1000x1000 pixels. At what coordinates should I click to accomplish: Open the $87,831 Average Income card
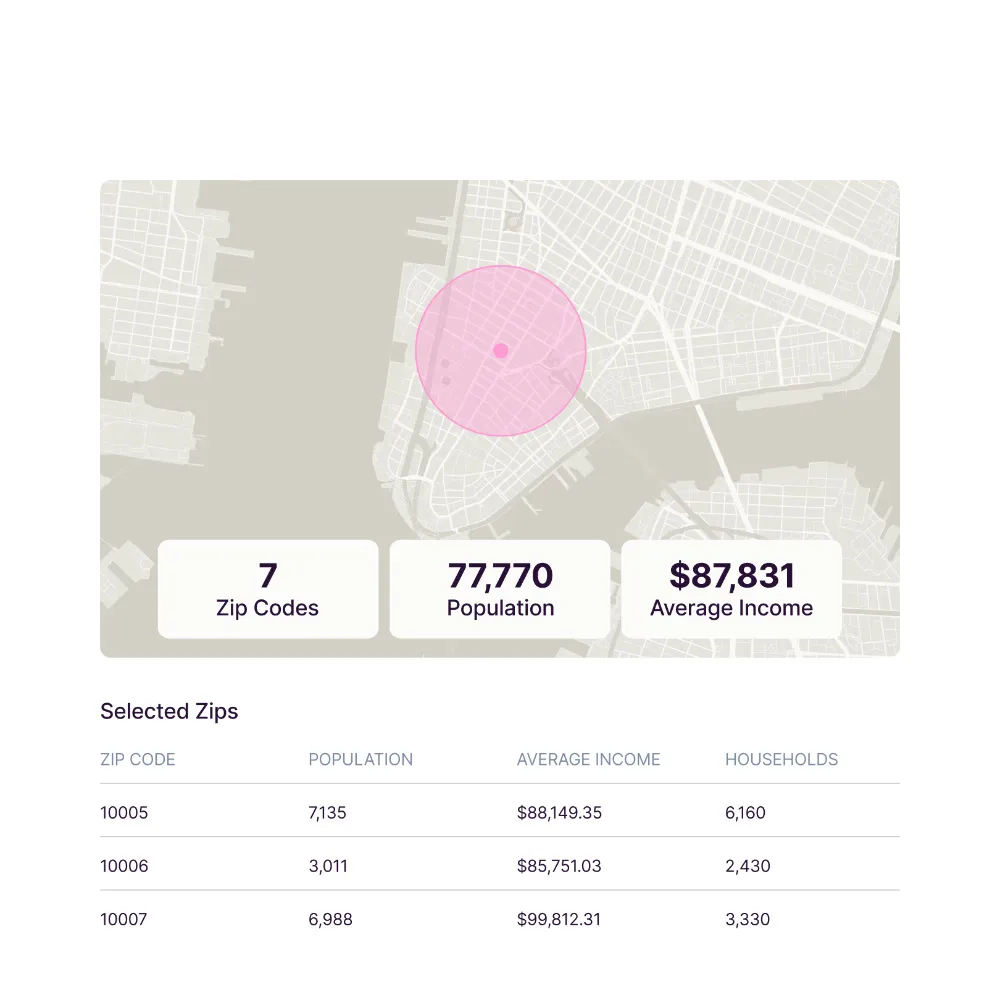click(x=731, y=589)
